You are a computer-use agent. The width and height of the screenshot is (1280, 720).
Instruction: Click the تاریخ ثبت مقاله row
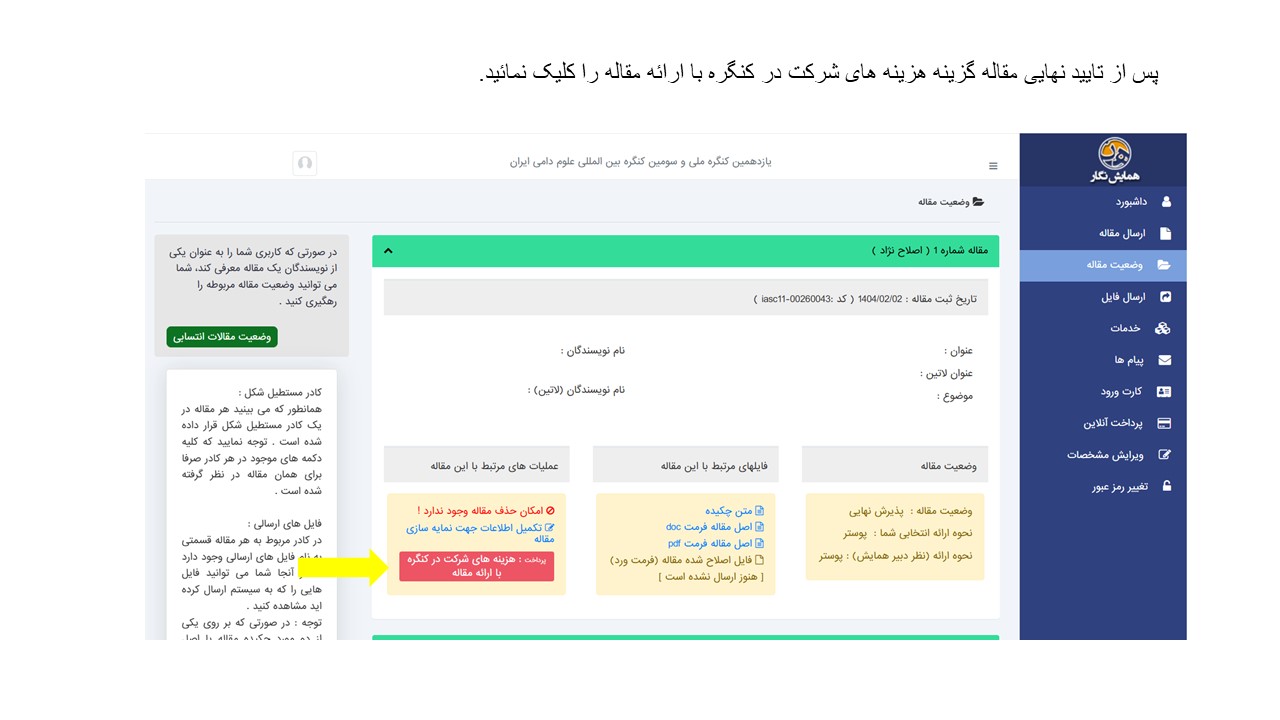[685, 298]
